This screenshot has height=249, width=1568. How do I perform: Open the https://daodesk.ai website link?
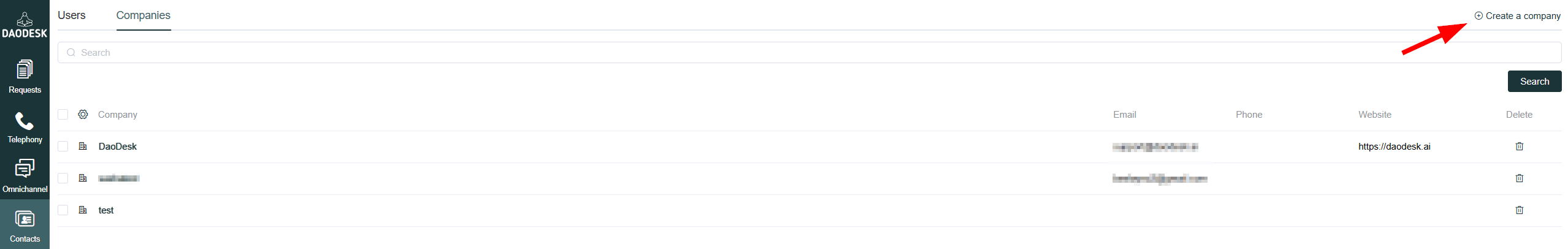coord(1394,147)
